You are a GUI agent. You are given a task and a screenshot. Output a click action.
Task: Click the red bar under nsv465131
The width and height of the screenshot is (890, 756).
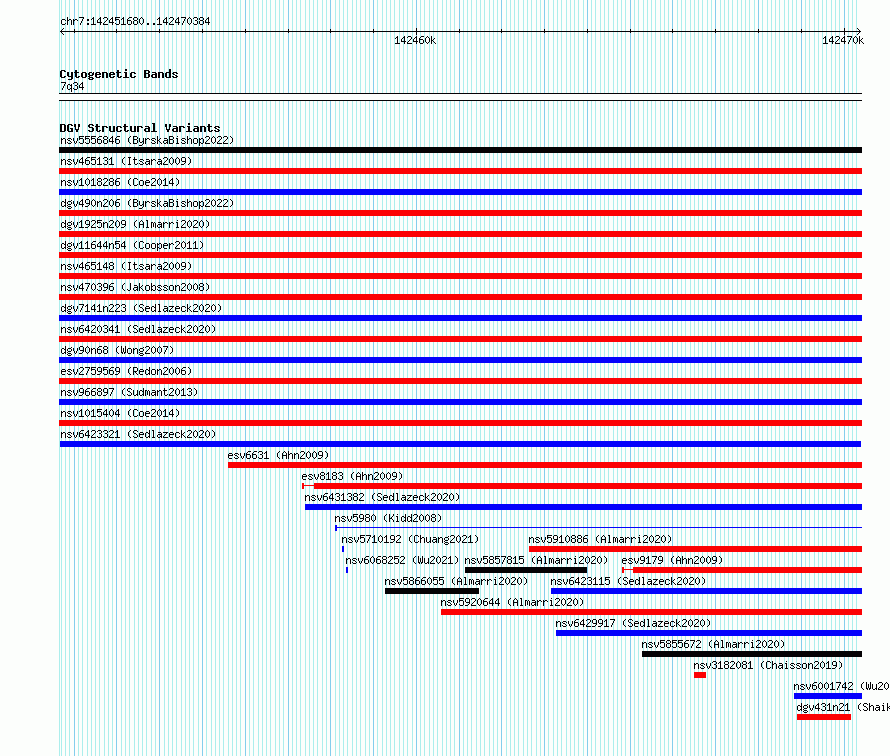point(460,171)
